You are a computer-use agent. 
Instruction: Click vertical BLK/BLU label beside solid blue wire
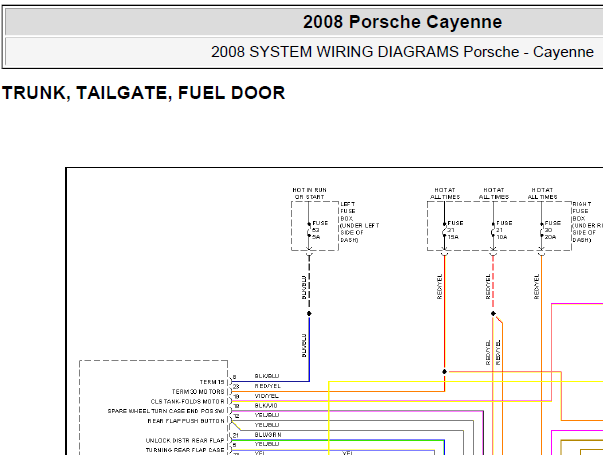[304, 345]
